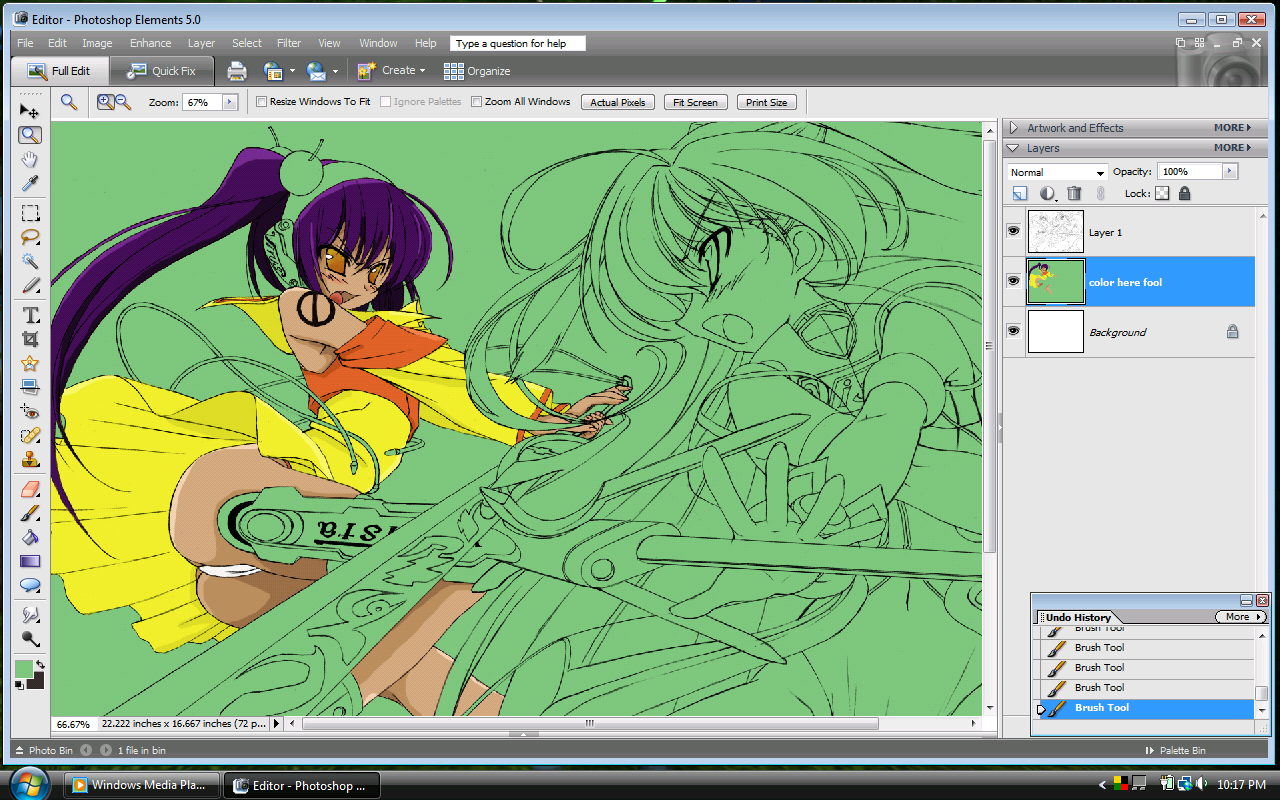Click the Print icon in shortcuts bar
The image size is (1280, 800).
coord(237,71)
